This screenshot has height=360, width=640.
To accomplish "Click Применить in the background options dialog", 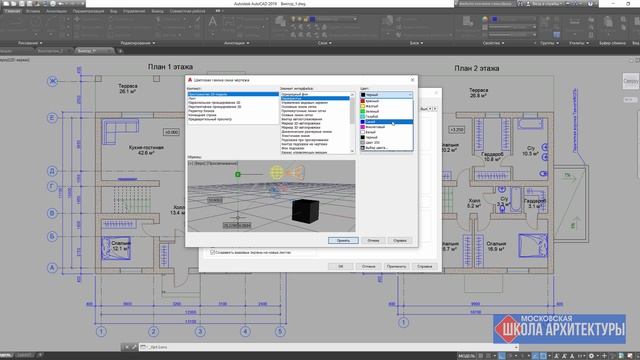I will 396,266.
